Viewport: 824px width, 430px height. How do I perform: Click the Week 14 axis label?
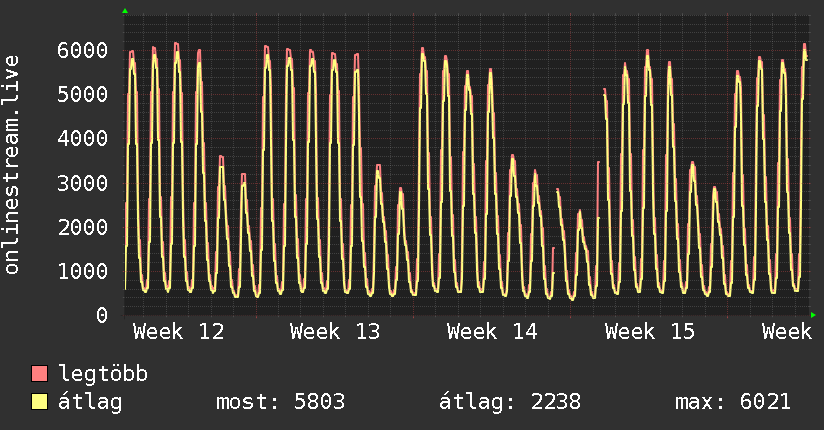(492, 332)
